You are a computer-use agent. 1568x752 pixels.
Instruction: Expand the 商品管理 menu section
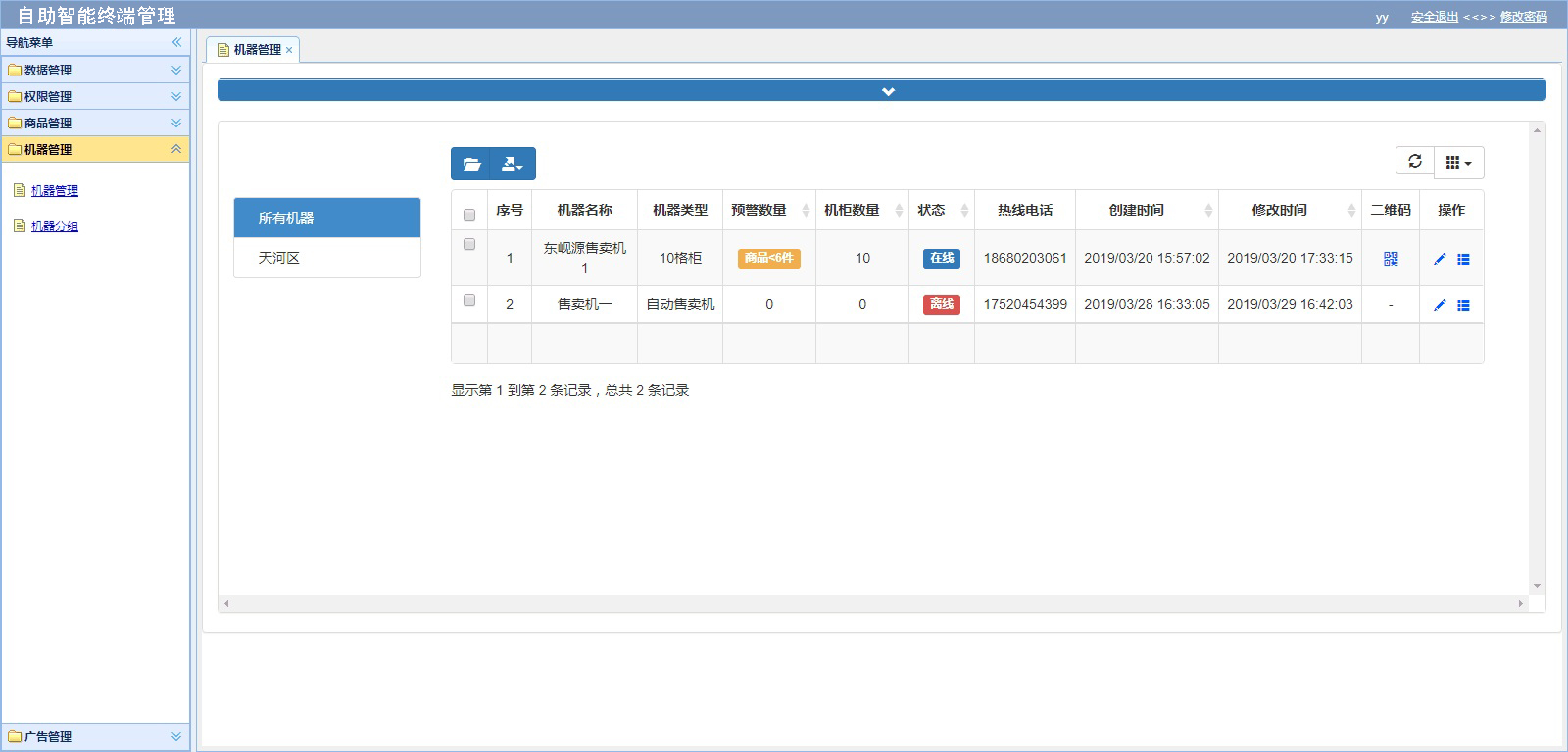coord(176,123)
